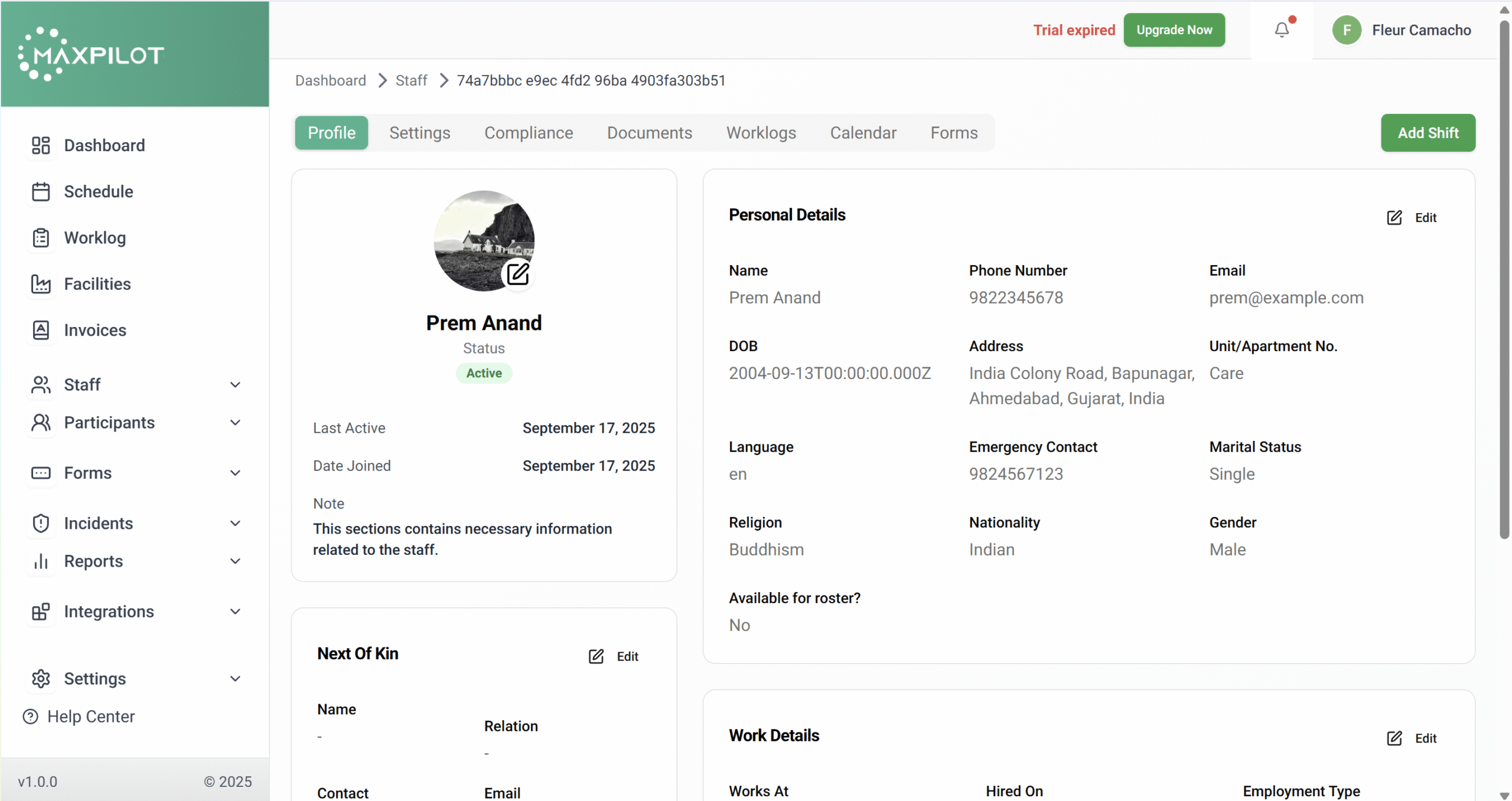The image size is (1512, 801).
Task: Open the notification bell icon
Action: pyautogui.click(x=1281, y=30)
